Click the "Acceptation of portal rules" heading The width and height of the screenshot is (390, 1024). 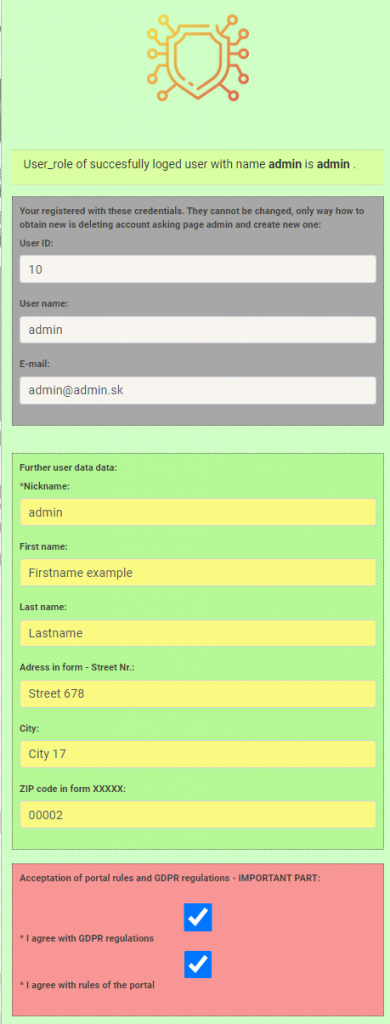[170, 878]
